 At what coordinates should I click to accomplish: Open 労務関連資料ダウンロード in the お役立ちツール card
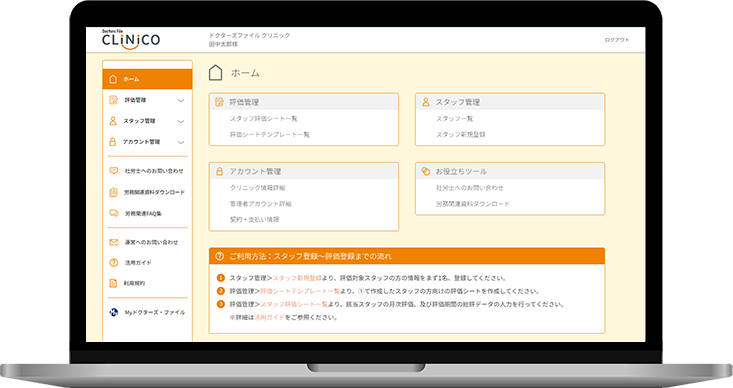click(x=473, y=204)
